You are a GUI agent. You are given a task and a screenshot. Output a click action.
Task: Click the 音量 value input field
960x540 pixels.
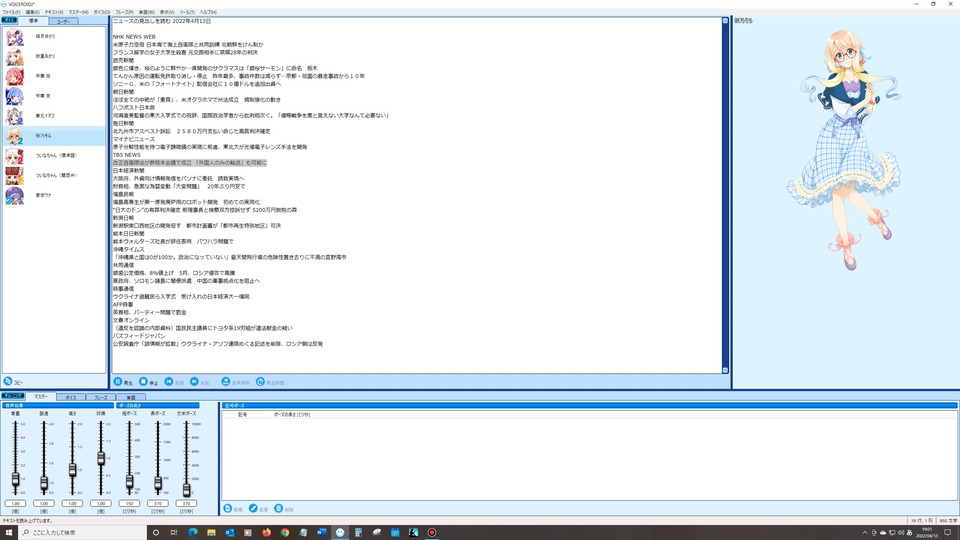pos(15,503)
